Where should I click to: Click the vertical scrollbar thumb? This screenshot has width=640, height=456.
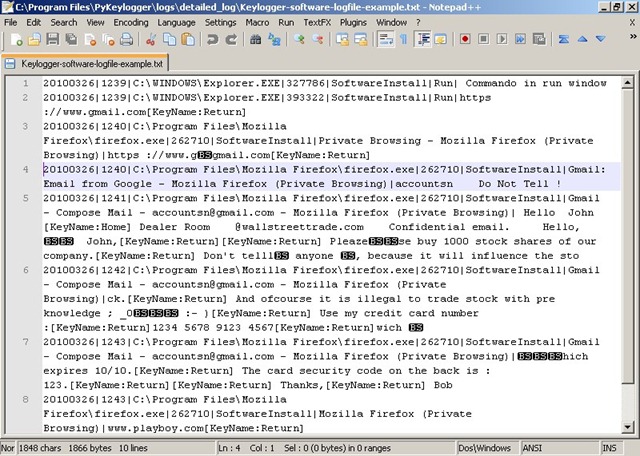point(627,236)
